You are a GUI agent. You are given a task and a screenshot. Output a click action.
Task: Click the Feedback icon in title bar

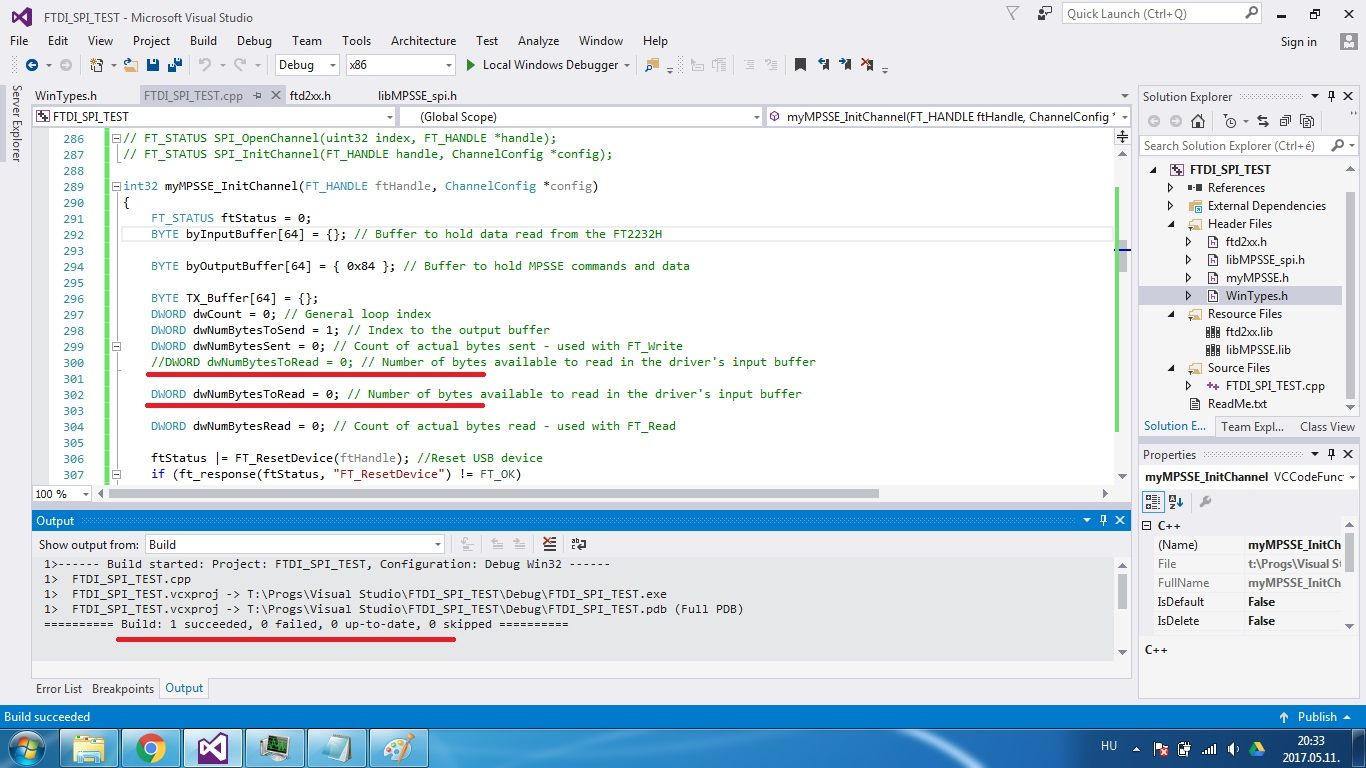click(1045, 14)
